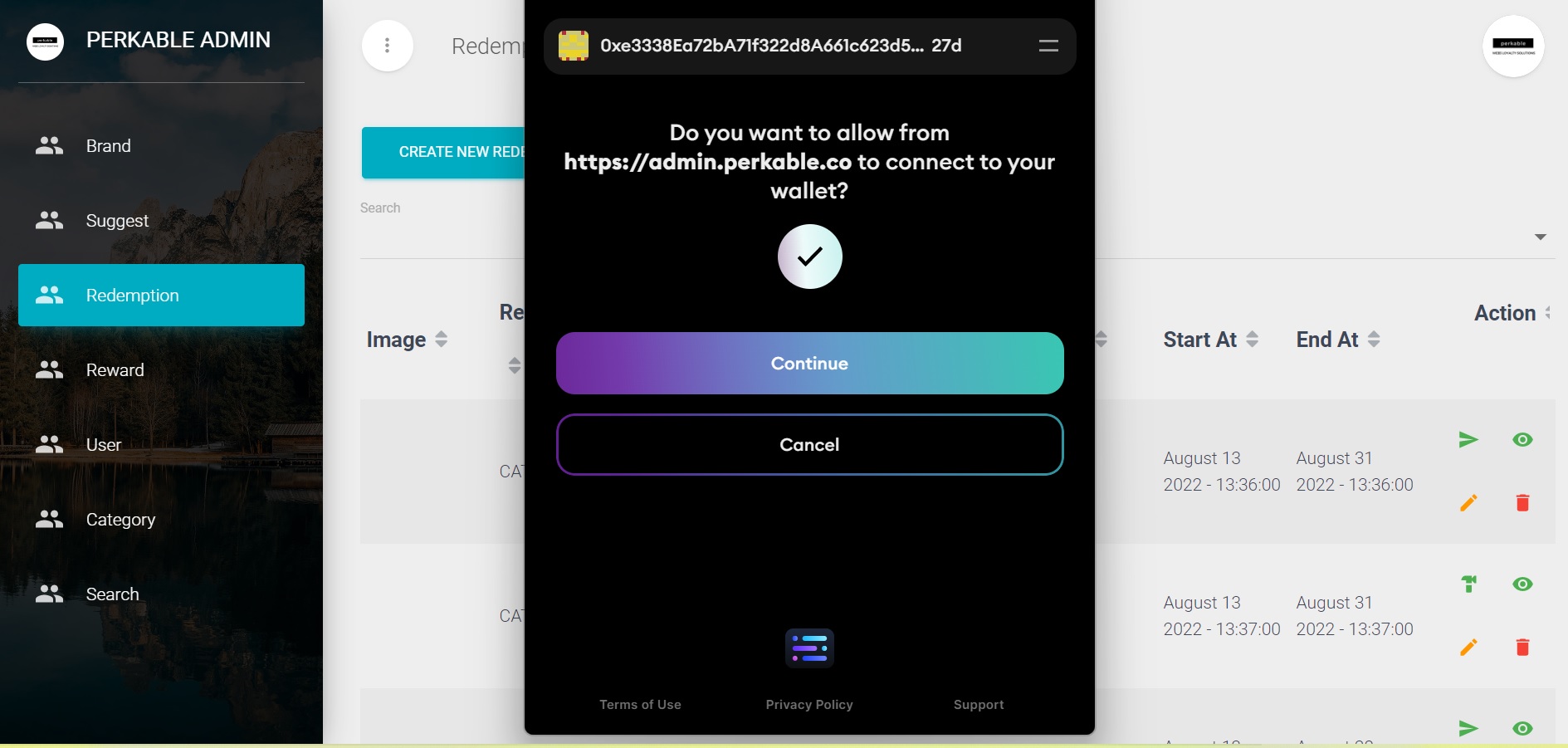Open the User section in sidebar
Image resolution: width=1568 pixels, height=748 pixels.
pos(161,445)
